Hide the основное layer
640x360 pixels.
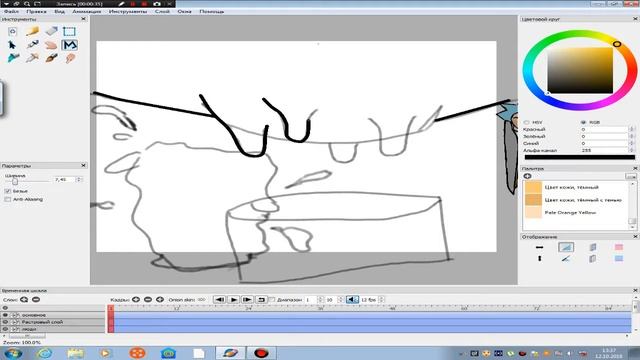pos(5,315)
